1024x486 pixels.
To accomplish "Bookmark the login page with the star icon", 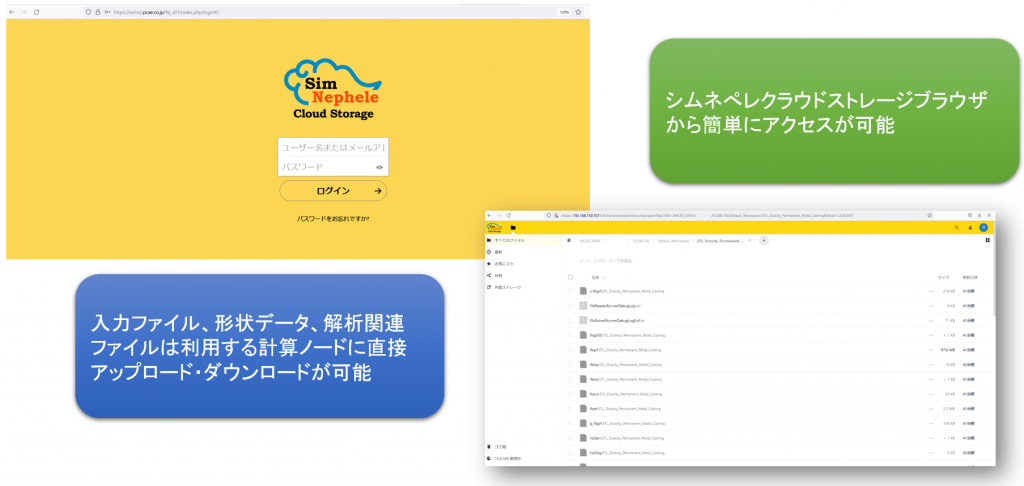I will click(578, 12).
